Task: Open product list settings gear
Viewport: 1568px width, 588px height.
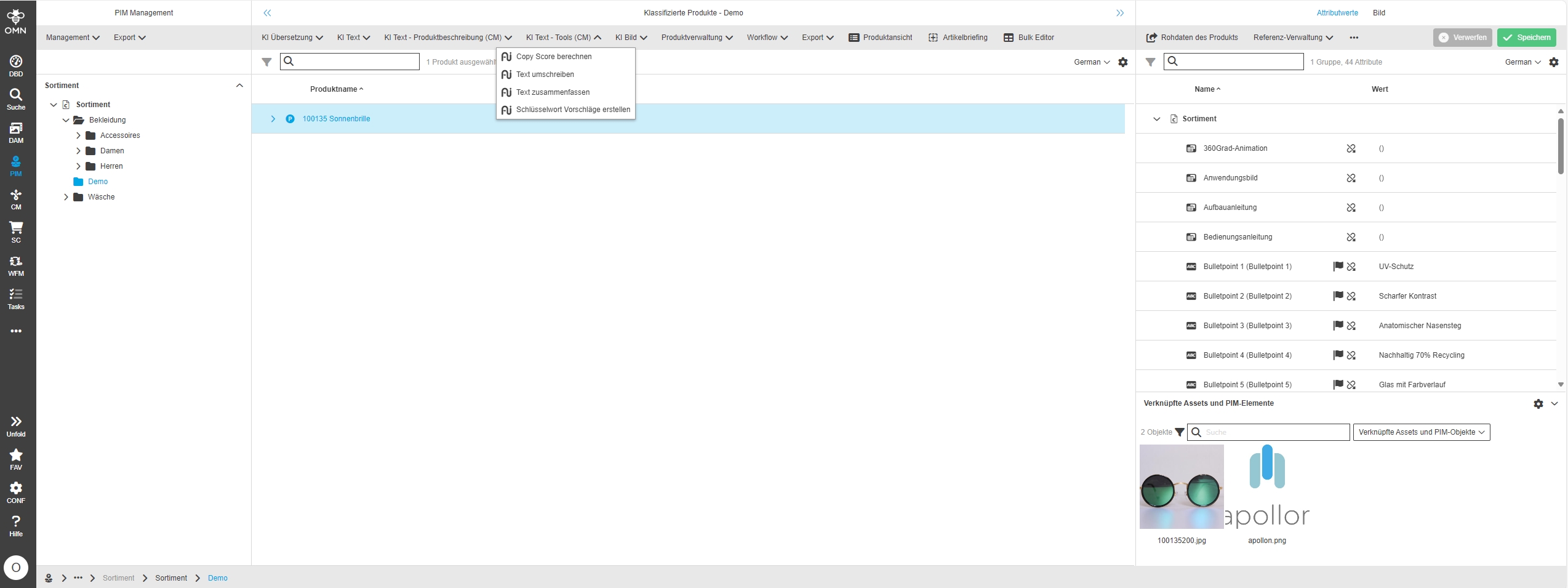Action: point(1123,62)
